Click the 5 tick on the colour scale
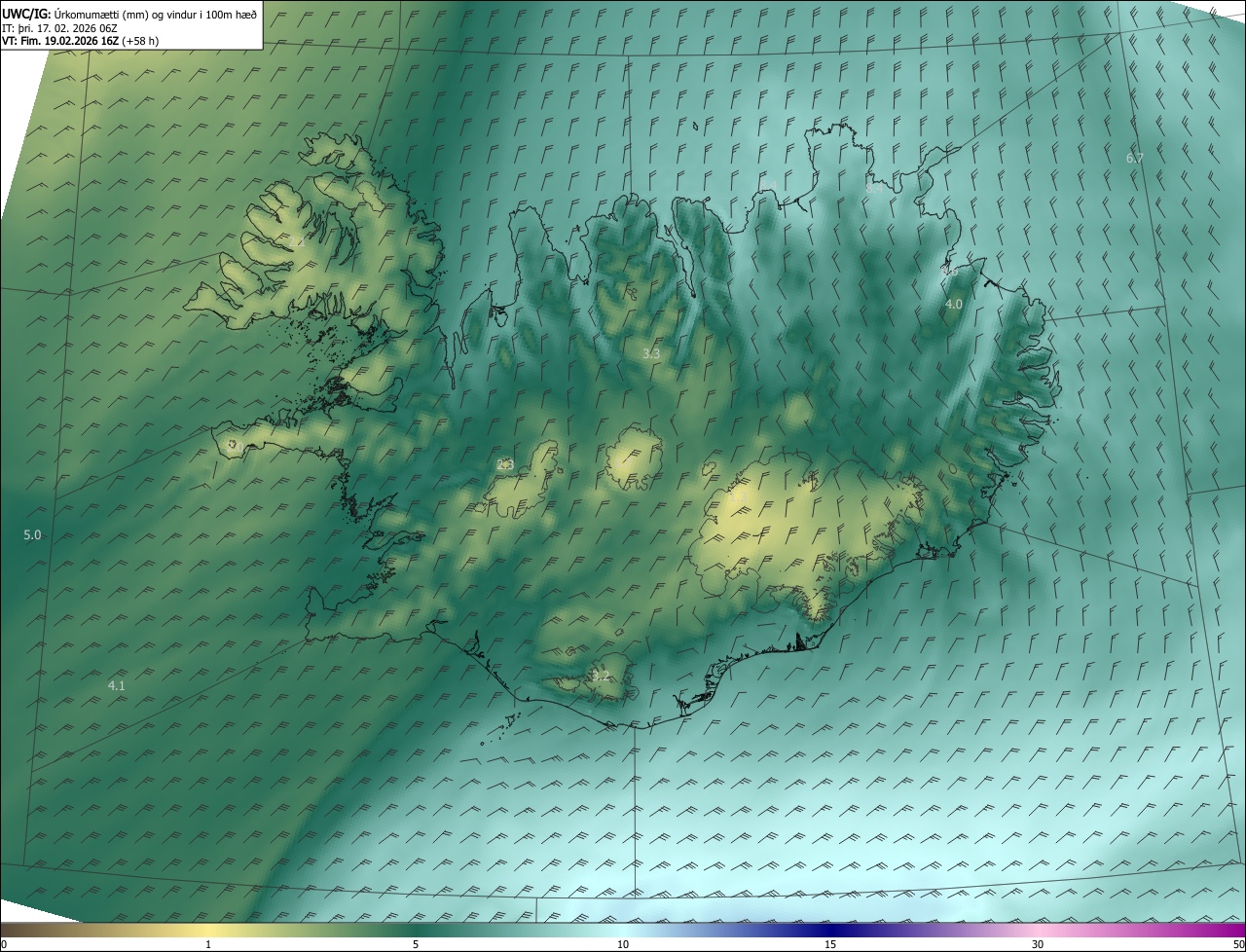 coord(416,945)
